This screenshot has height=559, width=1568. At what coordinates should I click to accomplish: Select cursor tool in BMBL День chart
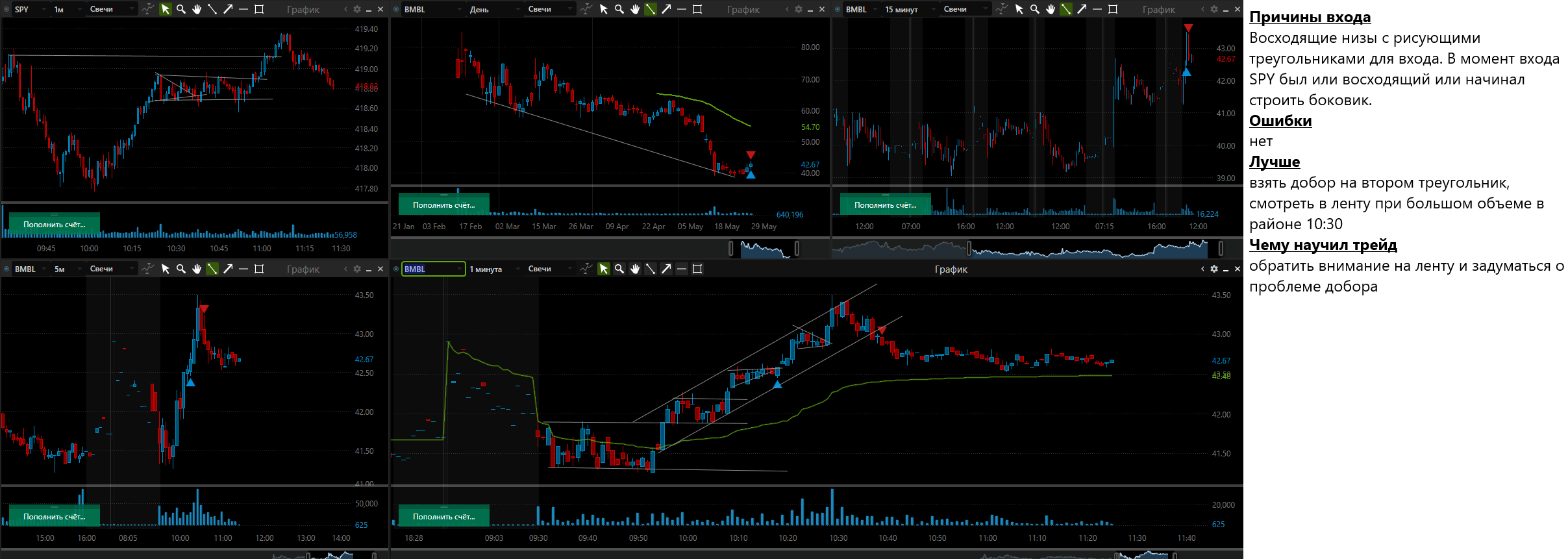[603, 9]
